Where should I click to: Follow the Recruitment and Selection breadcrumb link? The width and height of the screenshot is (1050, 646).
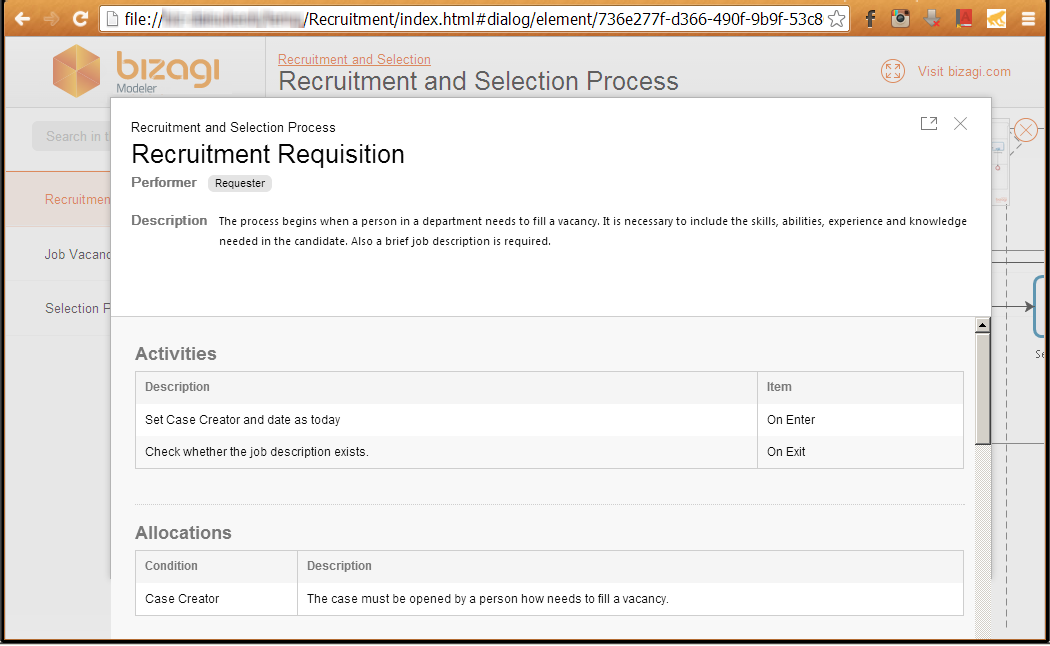(x=354, y=59)
